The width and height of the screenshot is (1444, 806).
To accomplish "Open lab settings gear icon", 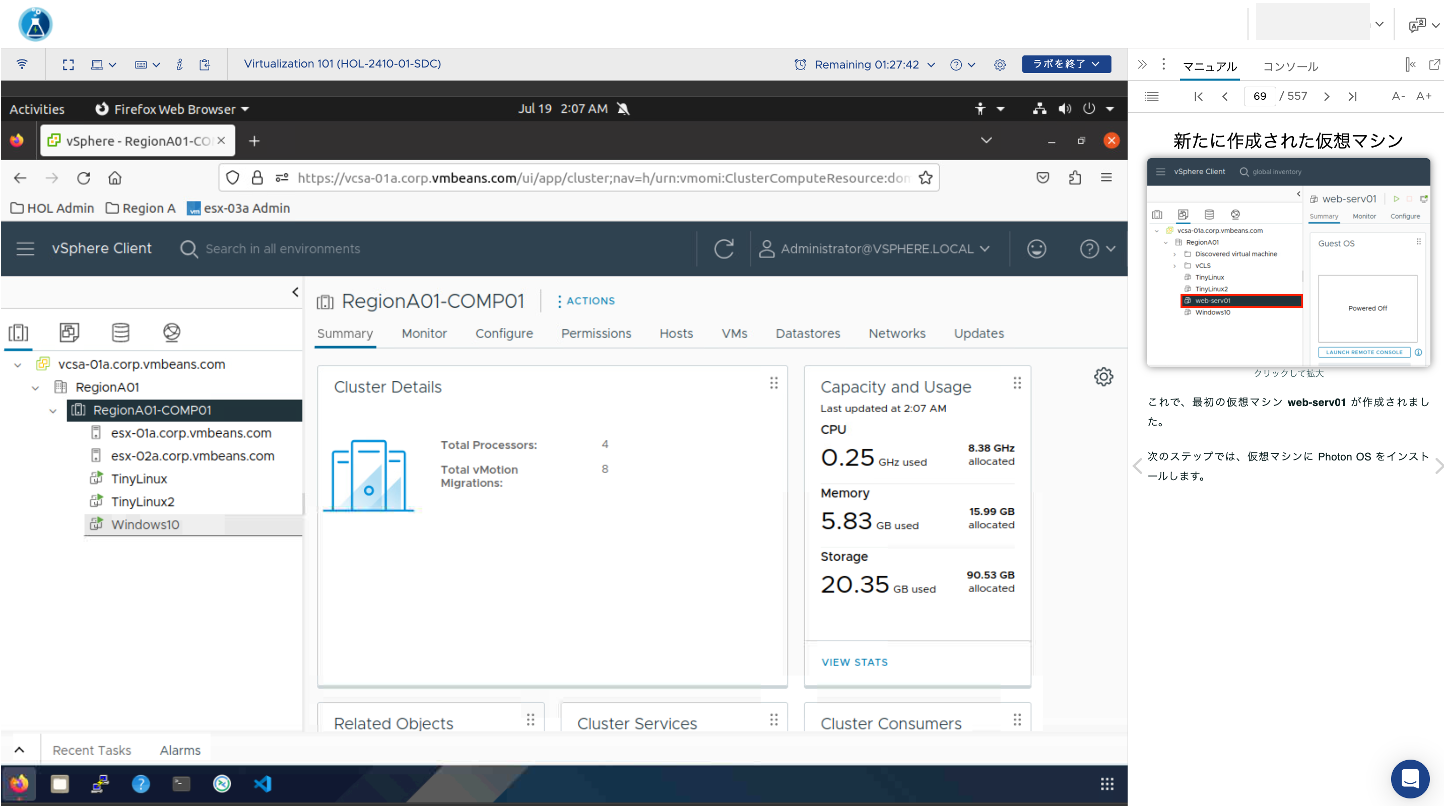I will pos(1000,64).
